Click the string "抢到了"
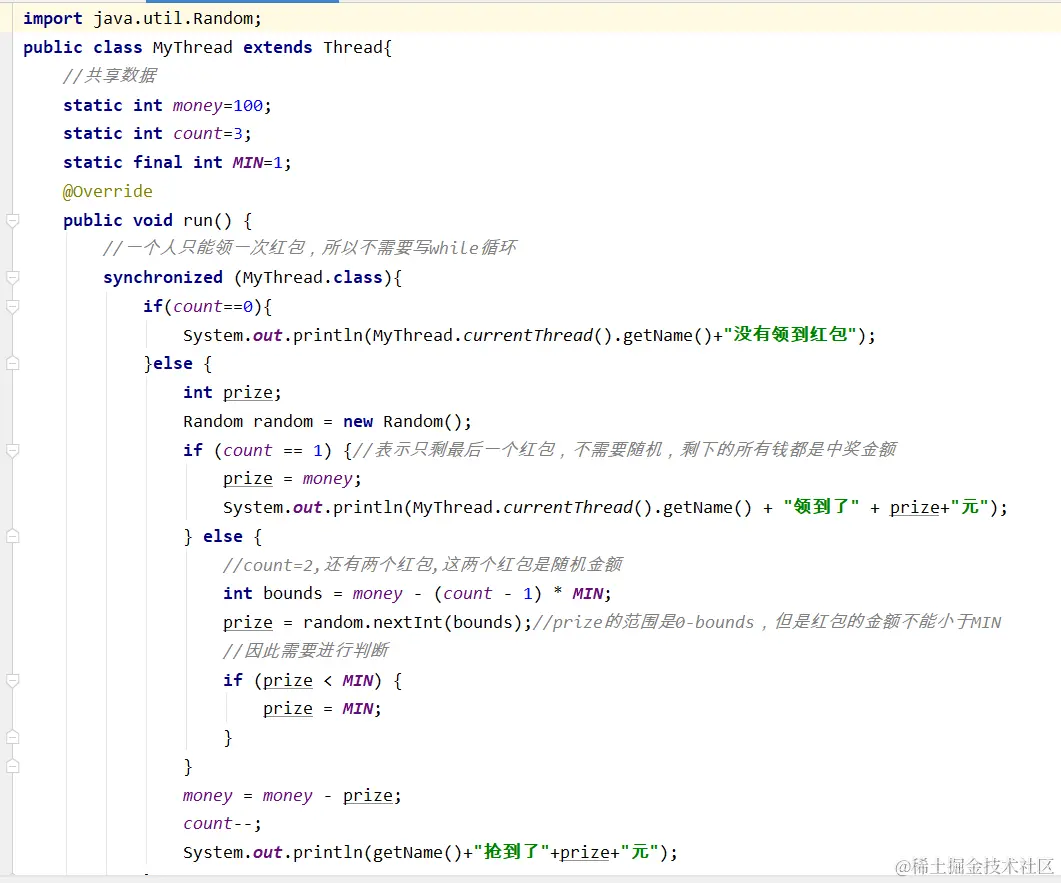This screenshot has width=1061, height=883. tap(511, 853)
